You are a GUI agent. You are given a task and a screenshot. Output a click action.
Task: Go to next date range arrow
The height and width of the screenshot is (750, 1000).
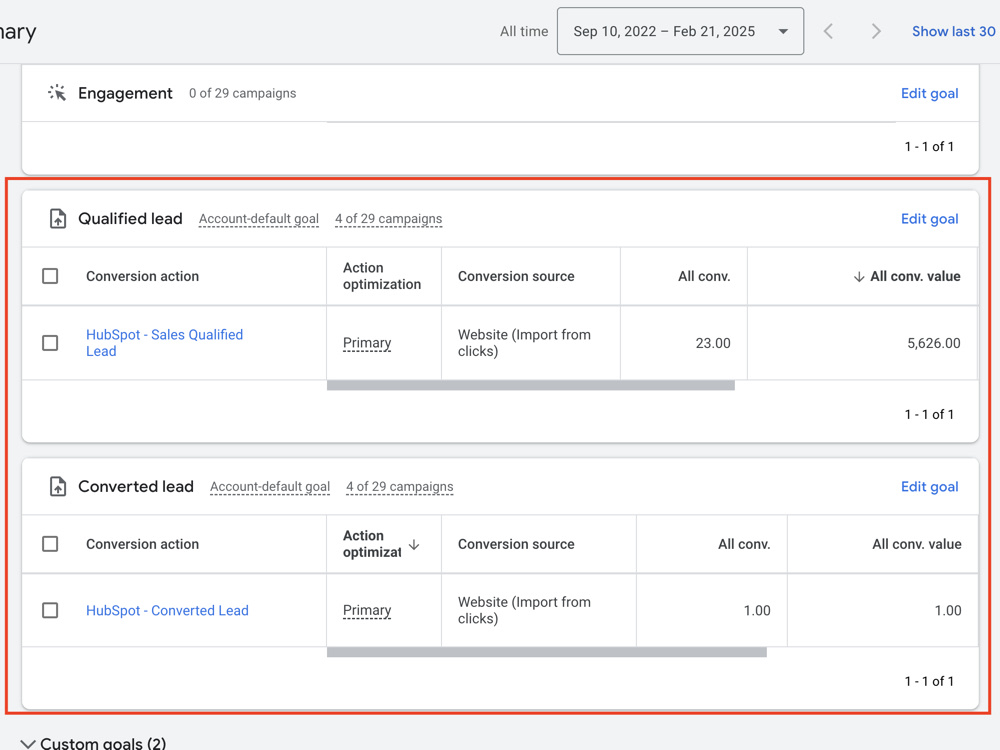876,31
